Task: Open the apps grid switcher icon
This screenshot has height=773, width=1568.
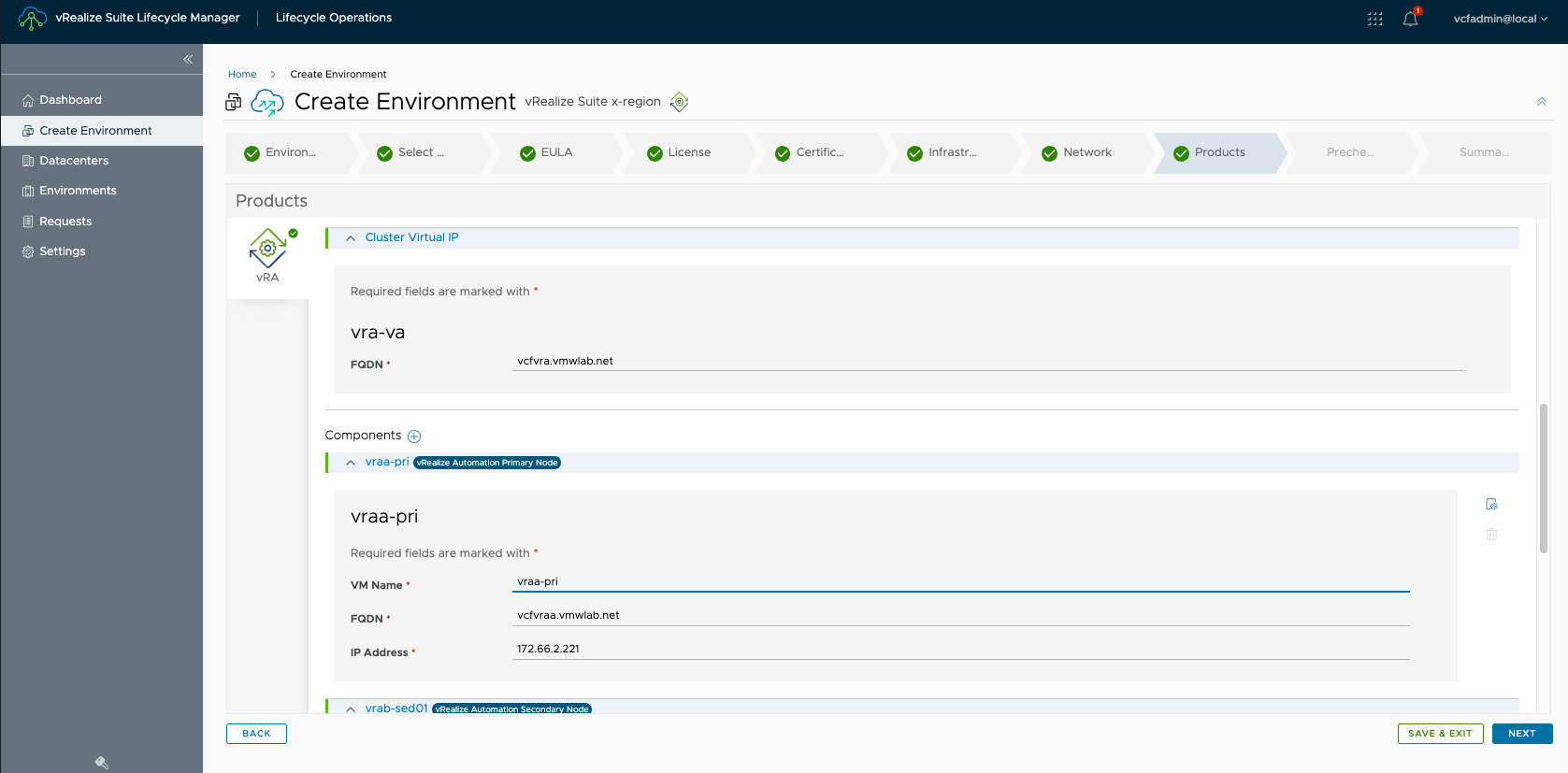Action: point(1374,19)
